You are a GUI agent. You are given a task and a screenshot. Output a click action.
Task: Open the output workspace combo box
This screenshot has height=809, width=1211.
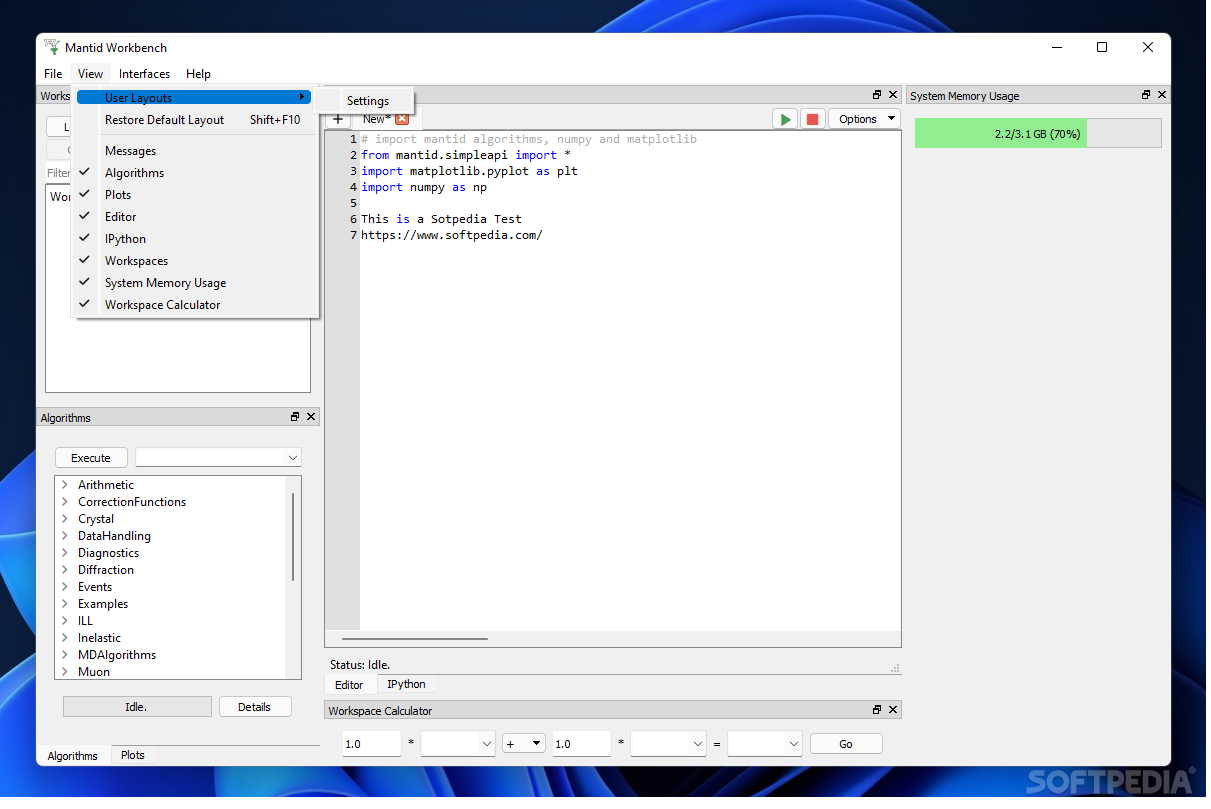[765, 744]
